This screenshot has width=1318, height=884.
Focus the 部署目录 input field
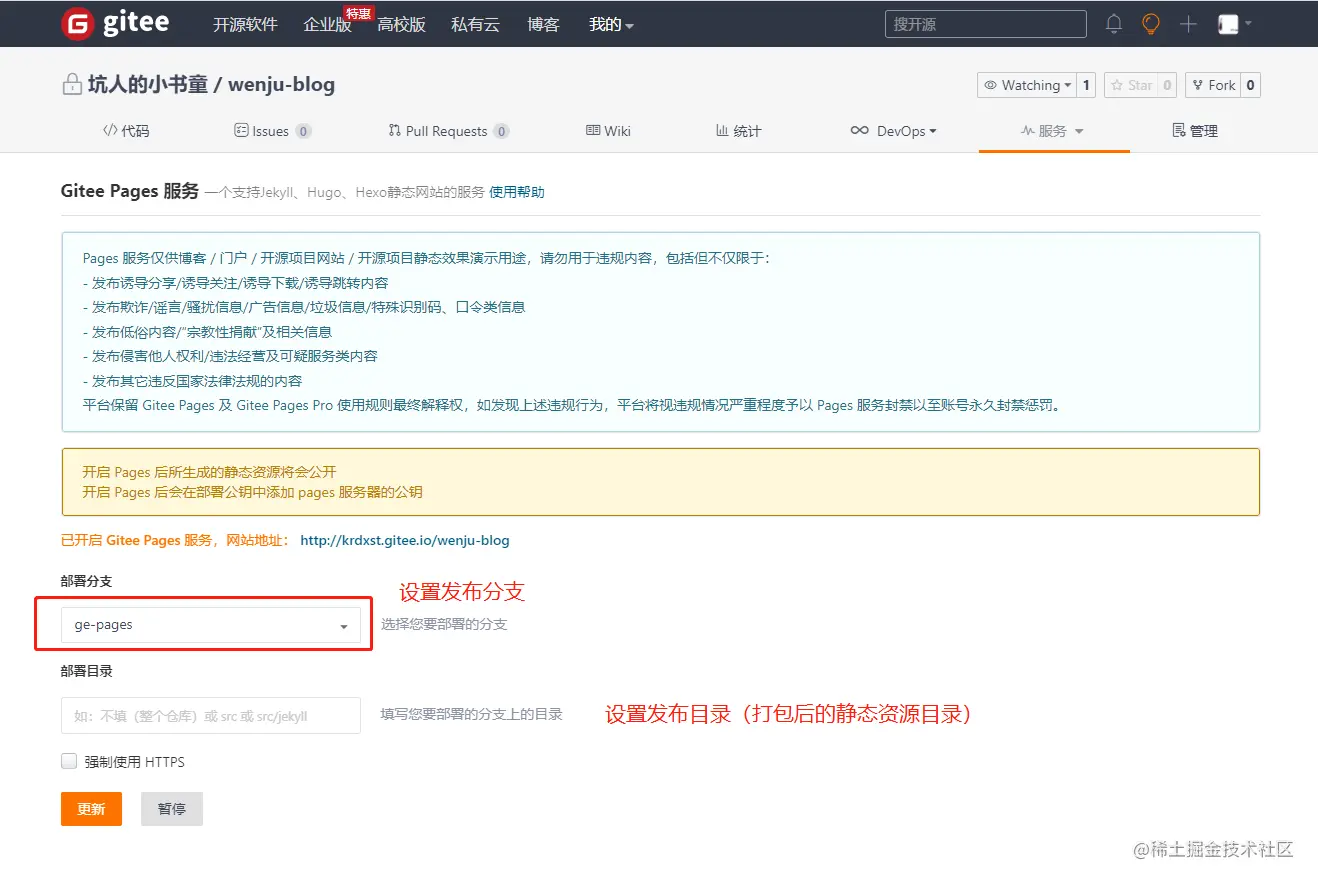[210, 715]
